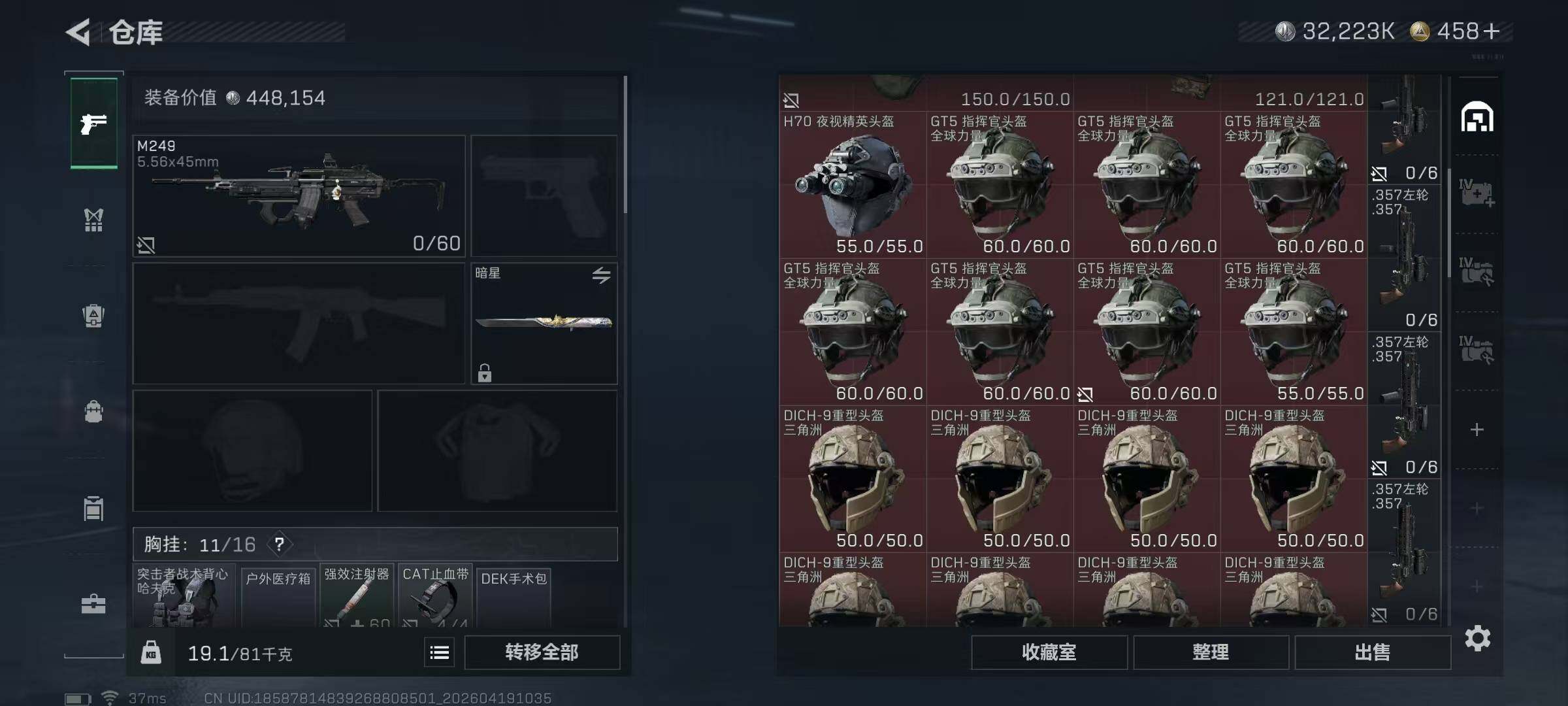This screenshot has width=1568, height=706.
Task: Click the 转移全部 button
Action: 542,652
